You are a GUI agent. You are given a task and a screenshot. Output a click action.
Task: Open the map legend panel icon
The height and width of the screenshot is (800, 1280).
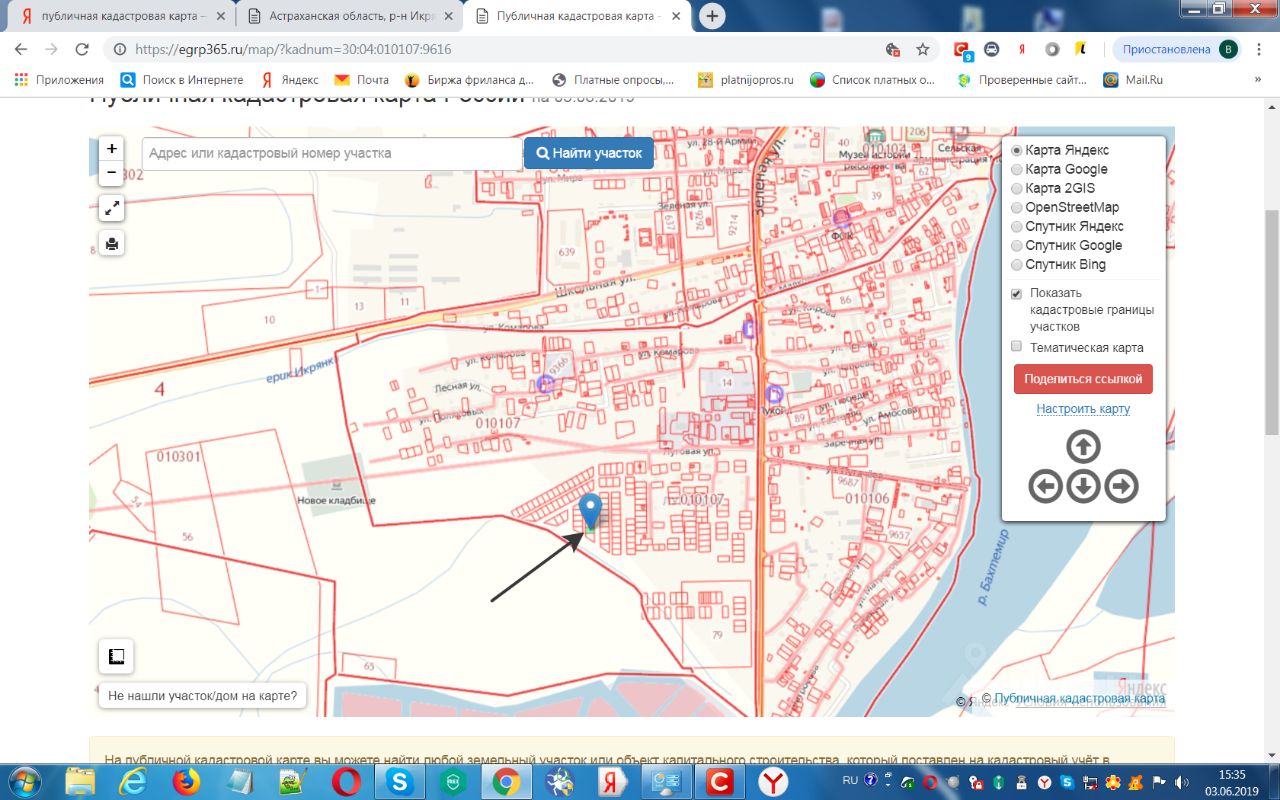(x=116, y=657)
